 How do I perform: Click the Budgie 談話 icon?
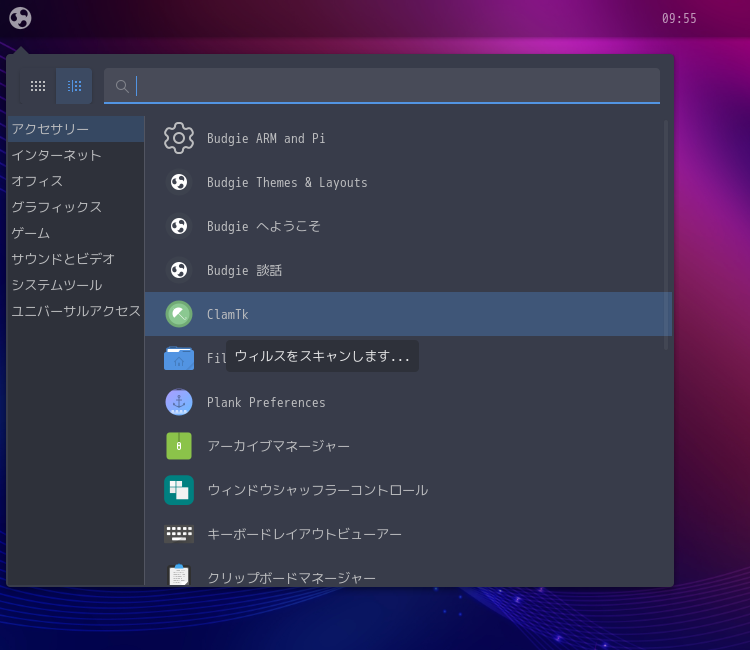pos(179,270)
